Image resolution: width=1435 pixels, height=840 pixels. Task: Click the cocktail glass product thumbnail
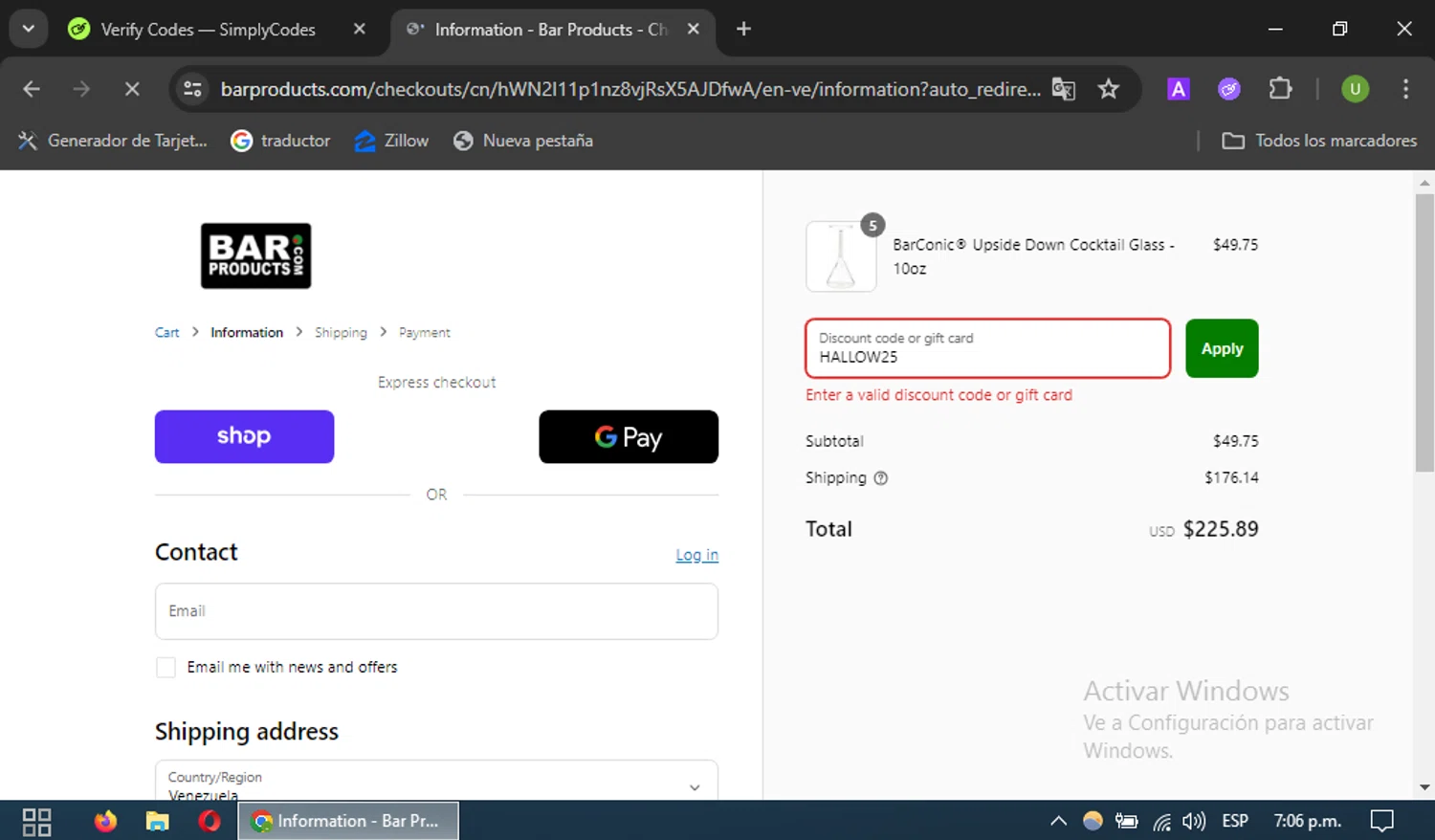[841, 256]
